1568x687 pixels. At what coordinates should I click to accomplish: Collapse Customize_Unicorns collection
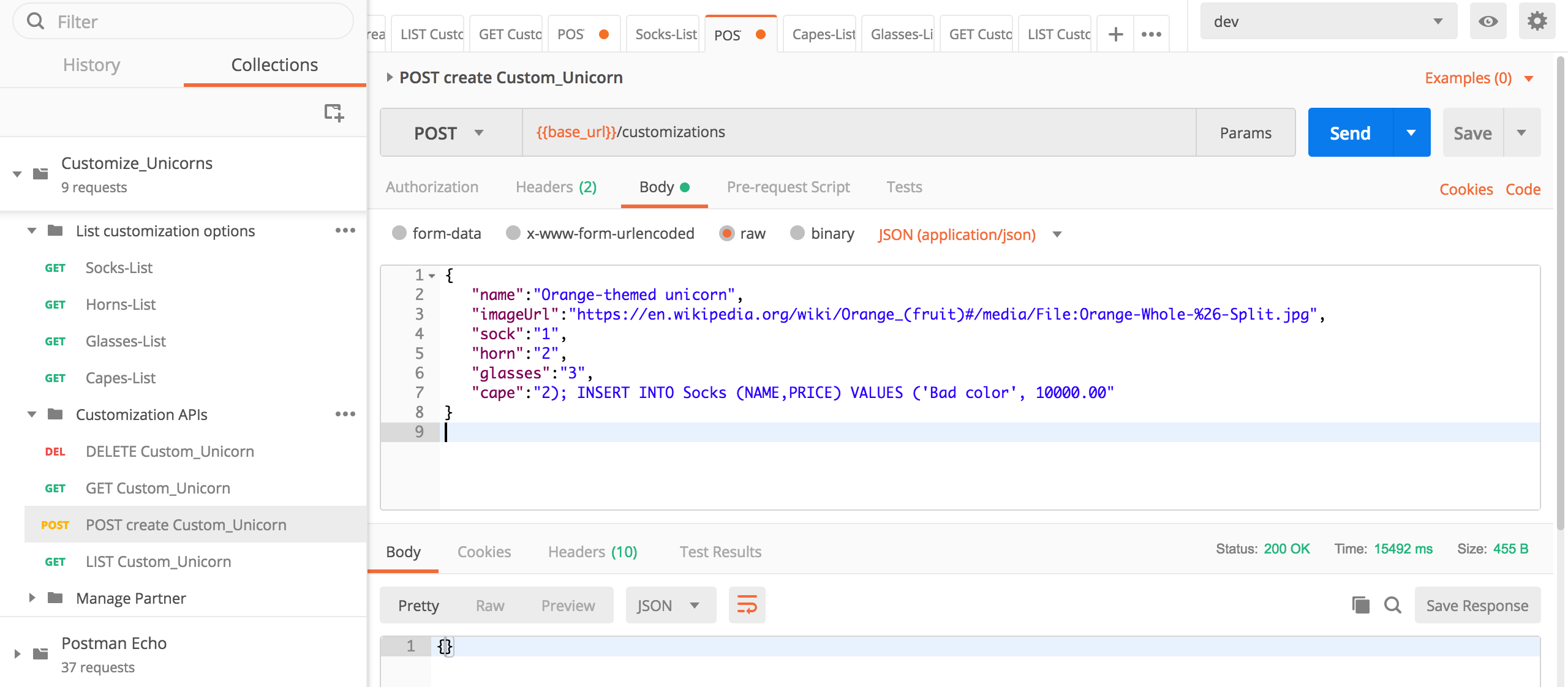pos(17,175)
